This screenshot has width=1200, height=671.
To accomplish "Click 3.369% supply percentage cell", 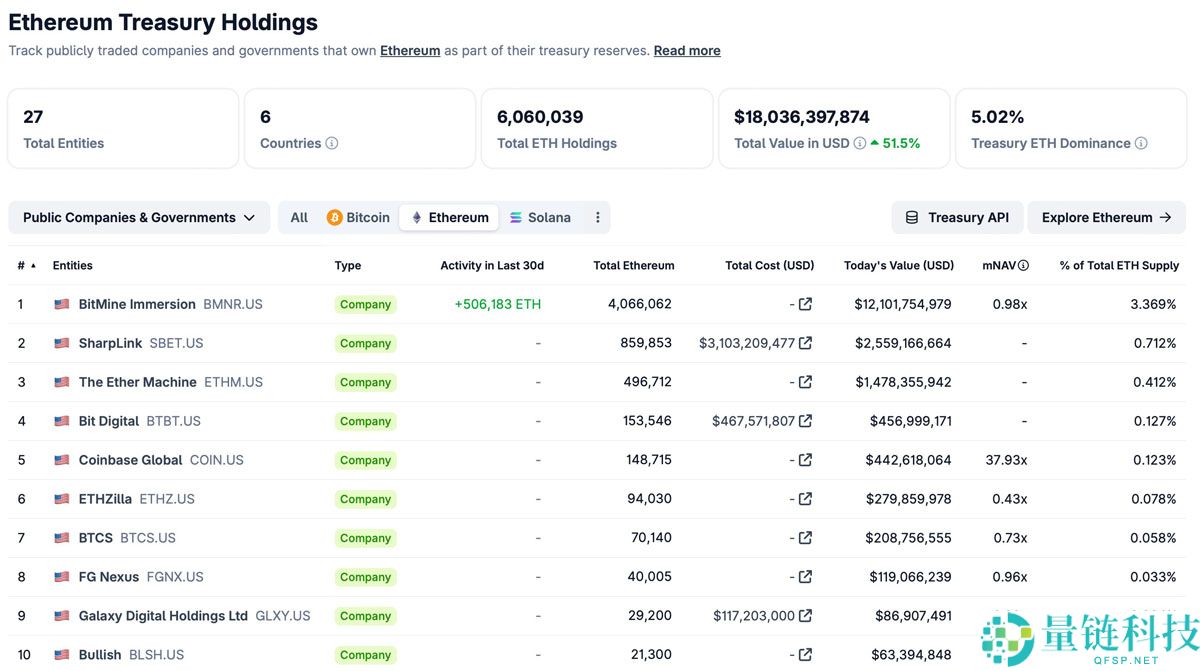I will tap(1154, 304).
